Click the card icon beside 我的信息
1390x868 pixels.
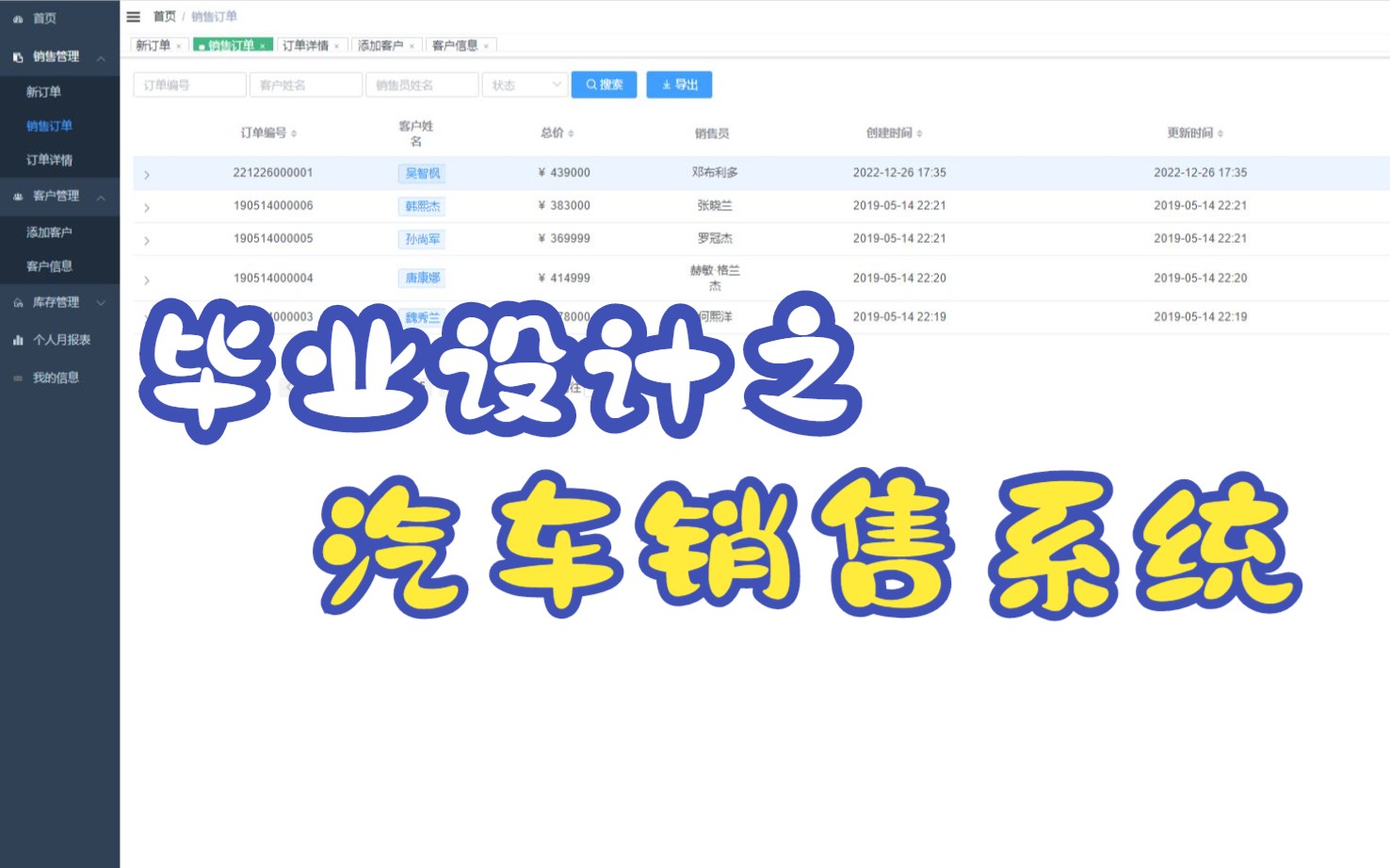pos(18,378)
